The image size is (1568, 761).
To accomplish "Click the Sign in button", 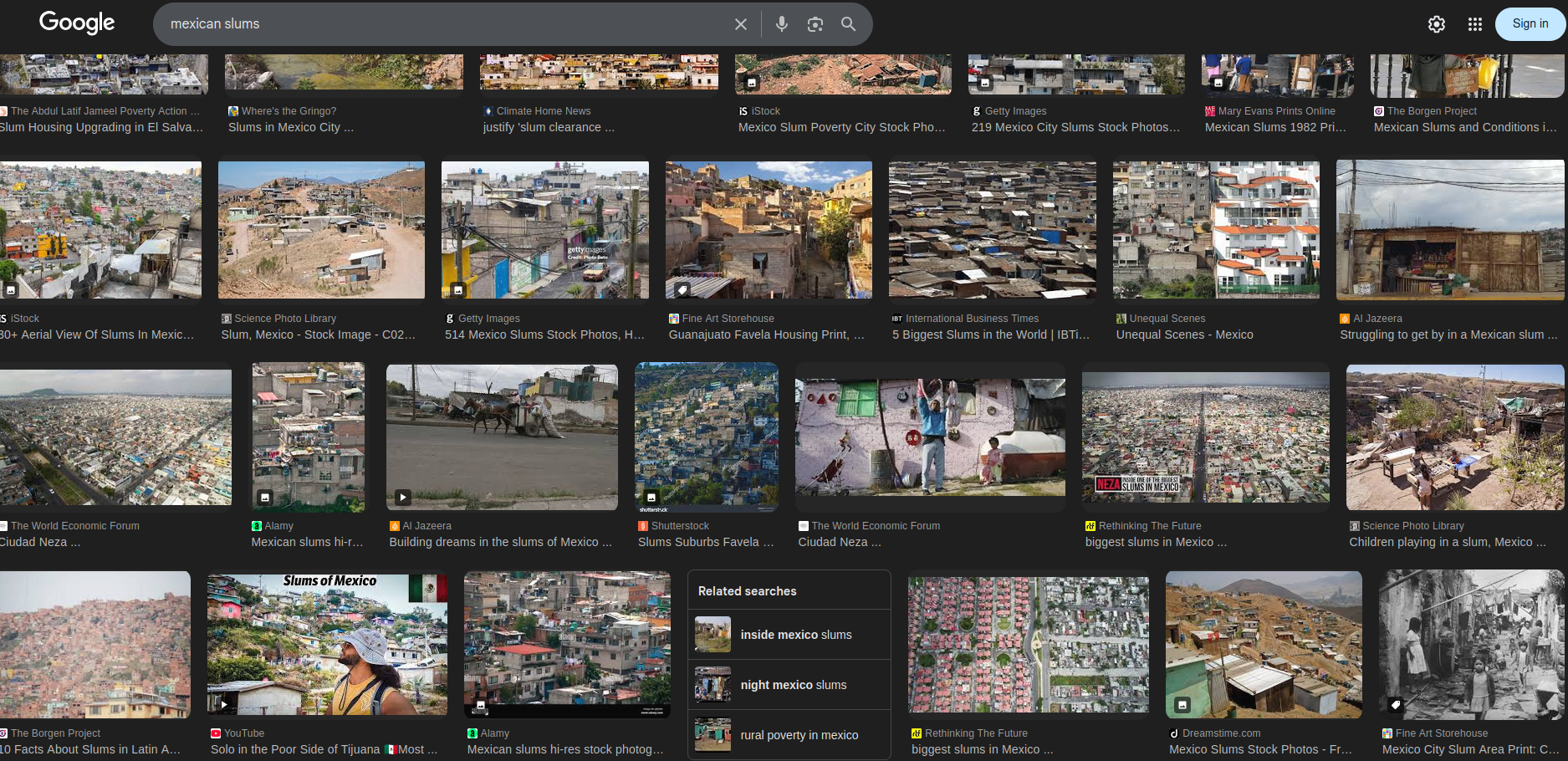I will [x=1530, y=24].
